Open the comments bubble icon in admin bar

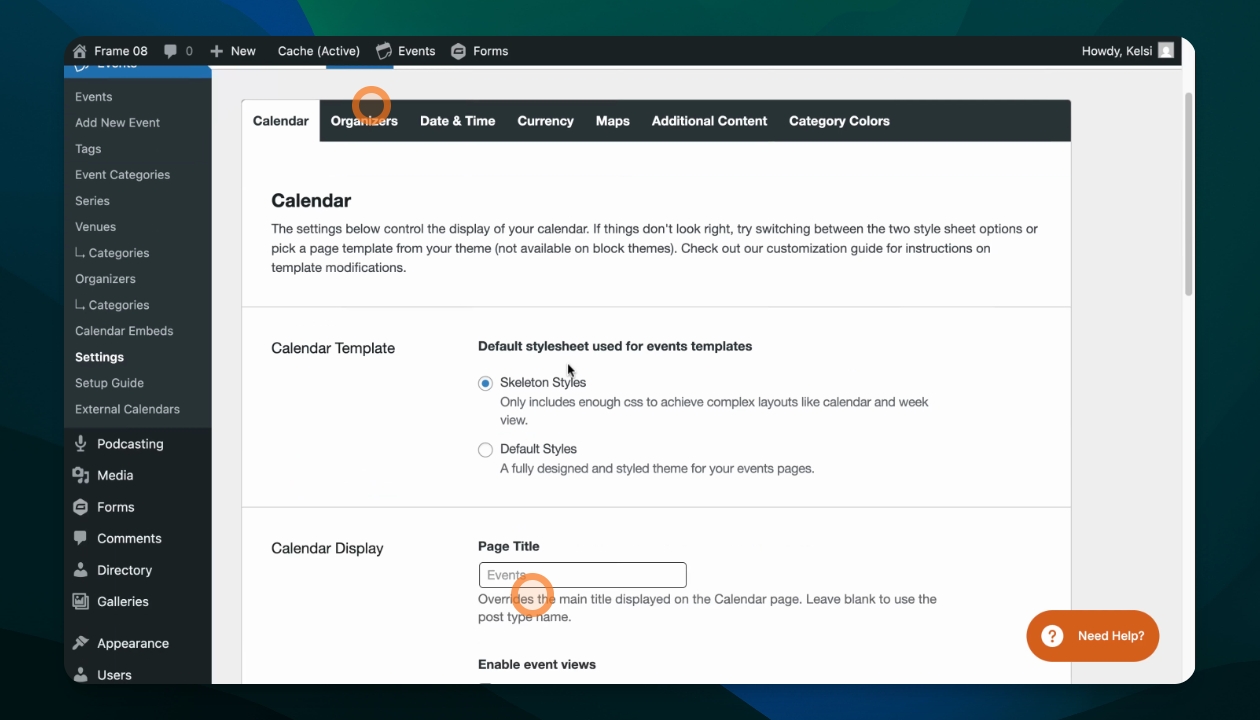pyautogui.click(x=171, y=51)
